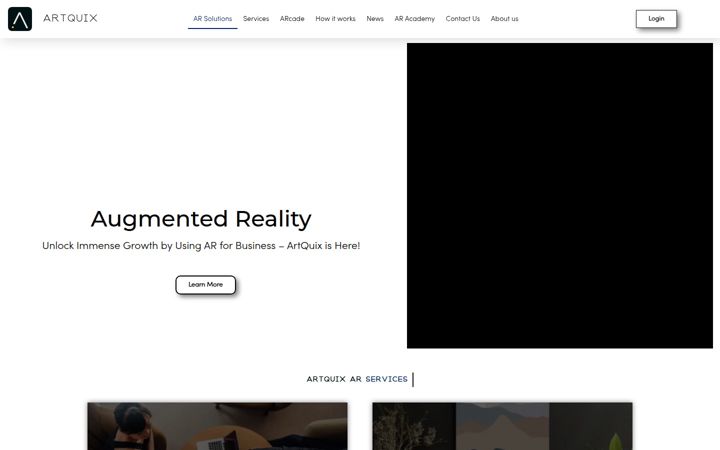The image size is (720, 450).
Task: Click the 'Unlock Immense Growth' tagline text
Action: pyautogui.click(x=201, y=246)
